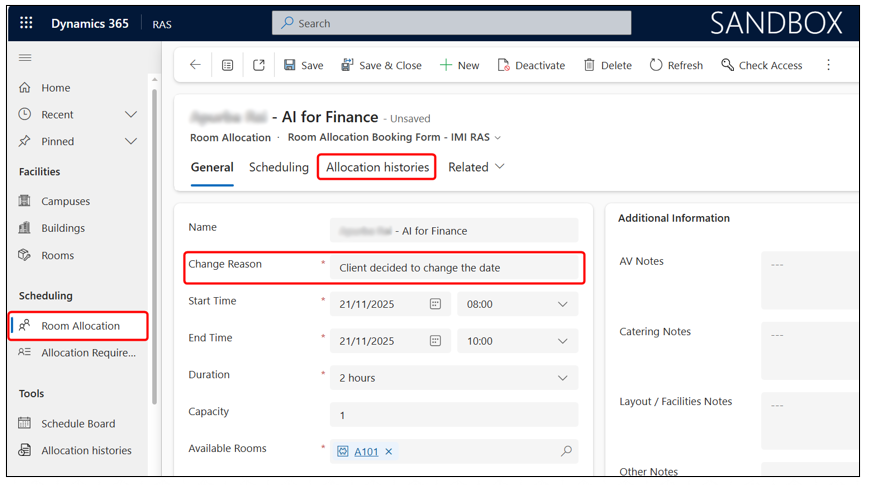Click into the Change Reason text field
869x485 pixels.
coord(455,267)
